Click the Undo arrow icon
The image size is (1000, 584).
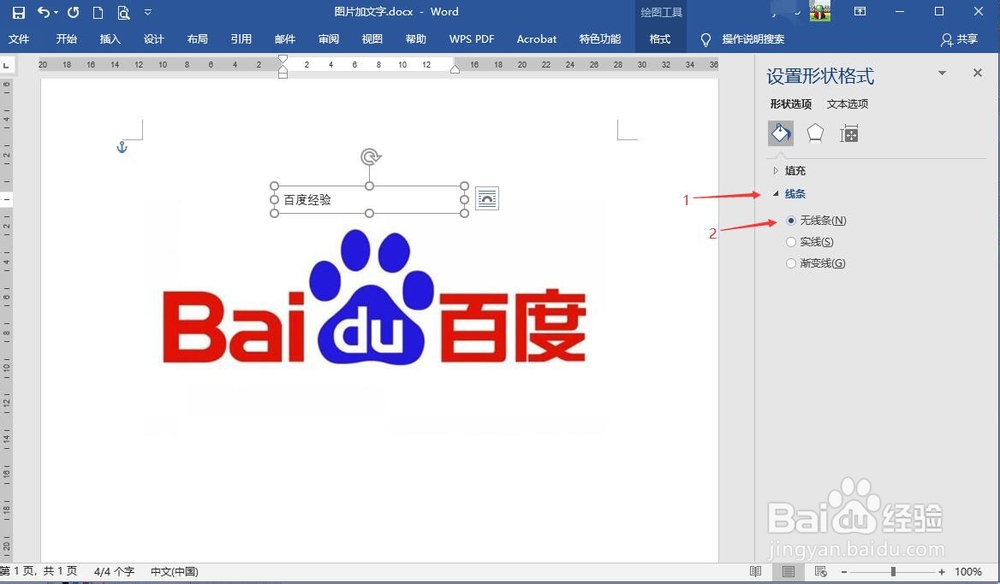coord(43,12)
